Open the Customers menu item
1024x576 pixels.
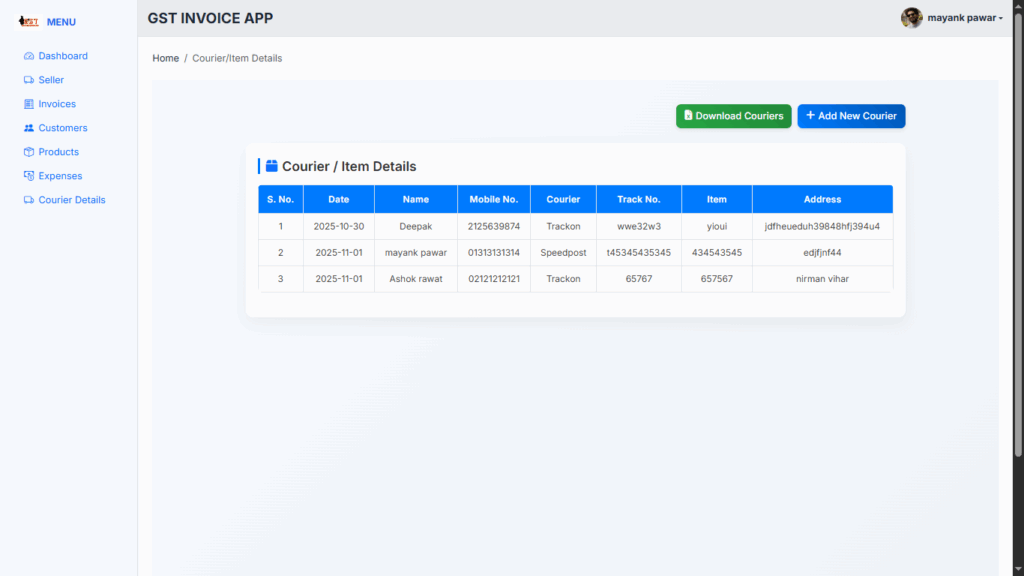coord(63,128)
